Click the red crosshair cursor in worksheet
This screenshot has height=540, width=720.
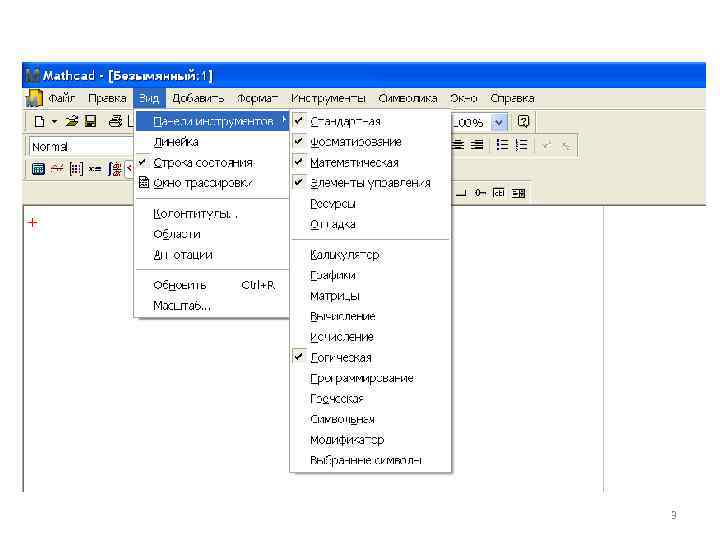[x=33, y=222]
